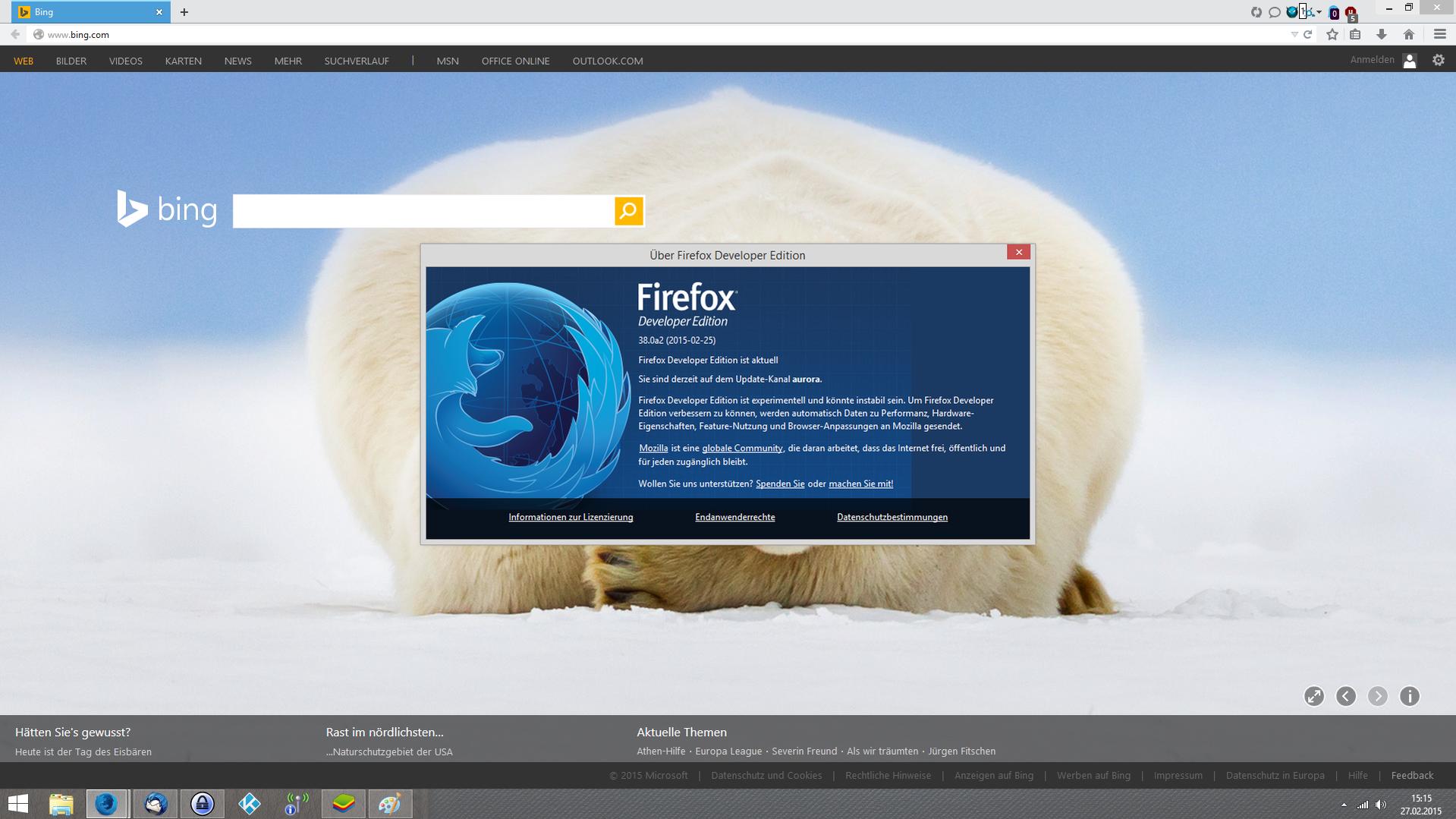Select the BILDER tab on Bing
Image resolution: width=1456 pixels, height=819 pixels.
coord(71,61)
